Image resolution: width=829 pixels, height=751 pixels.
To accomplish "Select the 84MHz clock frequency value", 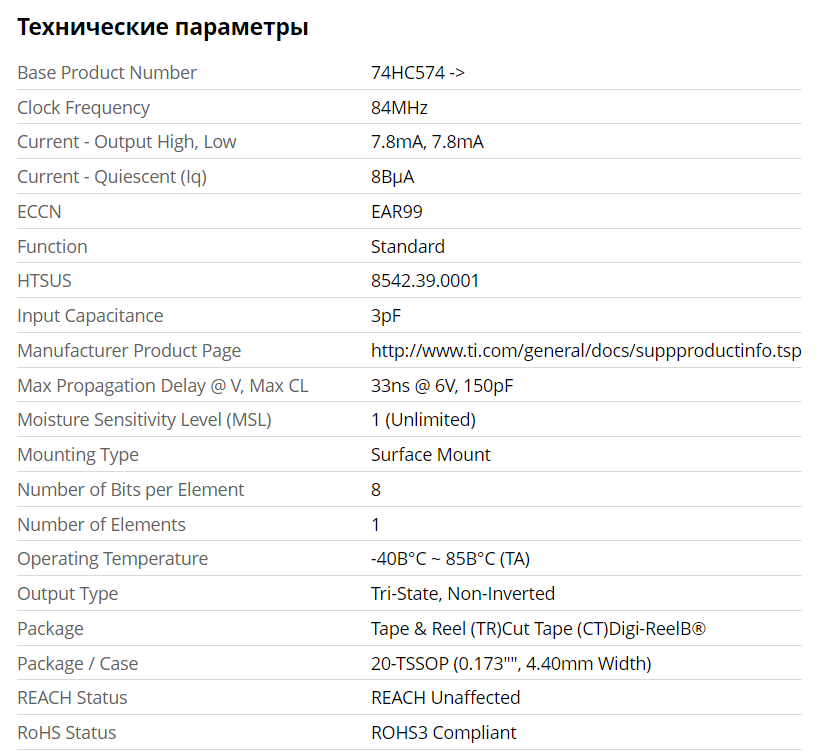I will point(399,108).
